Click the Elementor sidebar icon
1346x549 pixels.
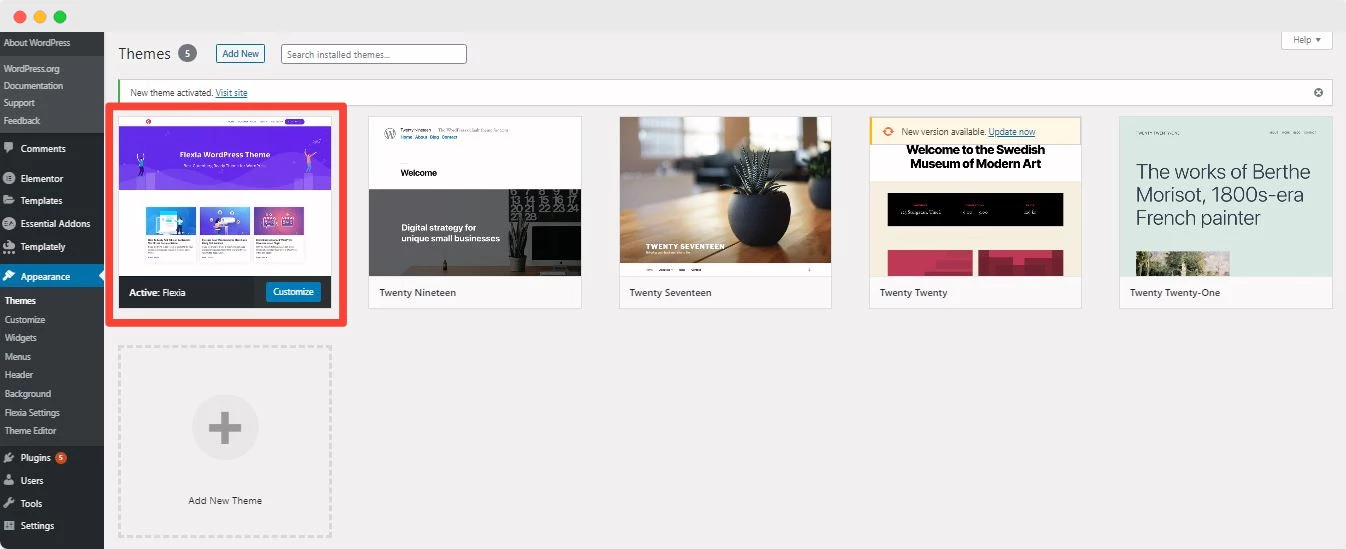9,178
